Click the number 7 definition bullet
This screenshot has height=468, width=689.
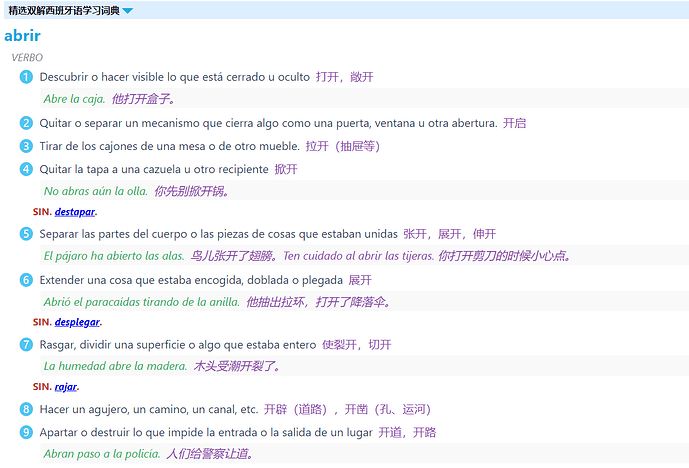[26, 344]
